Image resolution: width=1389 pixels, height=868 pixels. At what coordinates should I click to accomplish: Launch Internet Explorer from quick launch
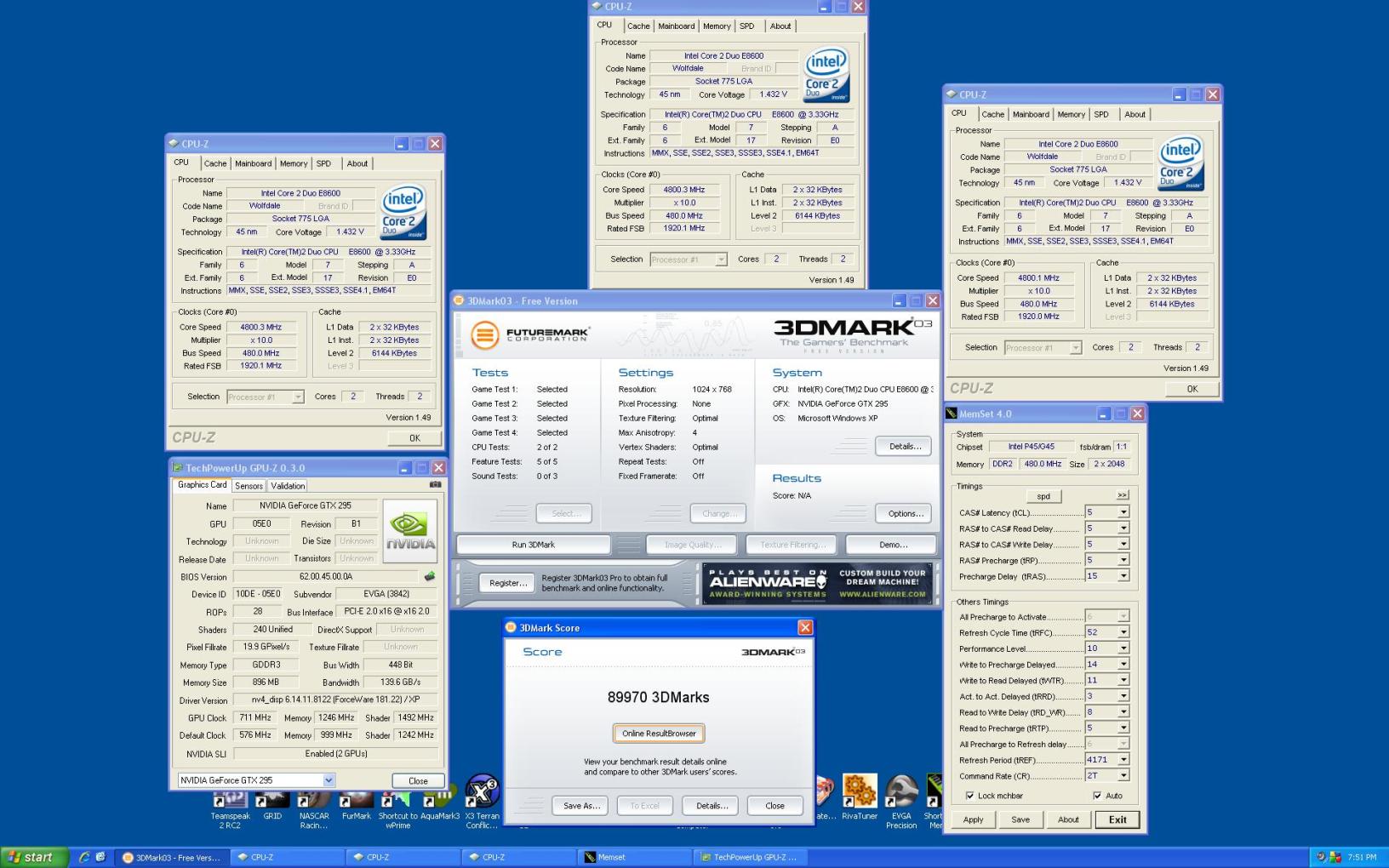click(x=84, y=857)
